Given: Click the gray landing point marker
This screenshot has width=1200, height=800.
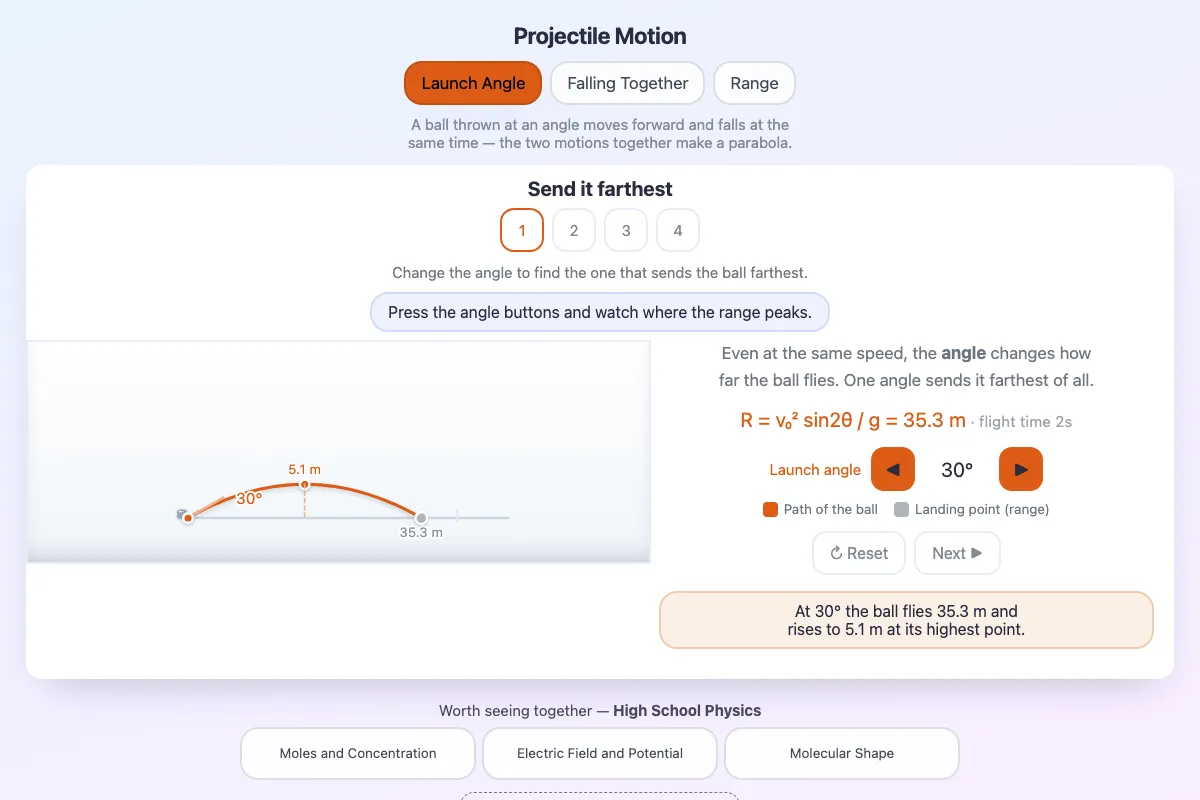Looking at the screenshot, I should click(421, 518).
